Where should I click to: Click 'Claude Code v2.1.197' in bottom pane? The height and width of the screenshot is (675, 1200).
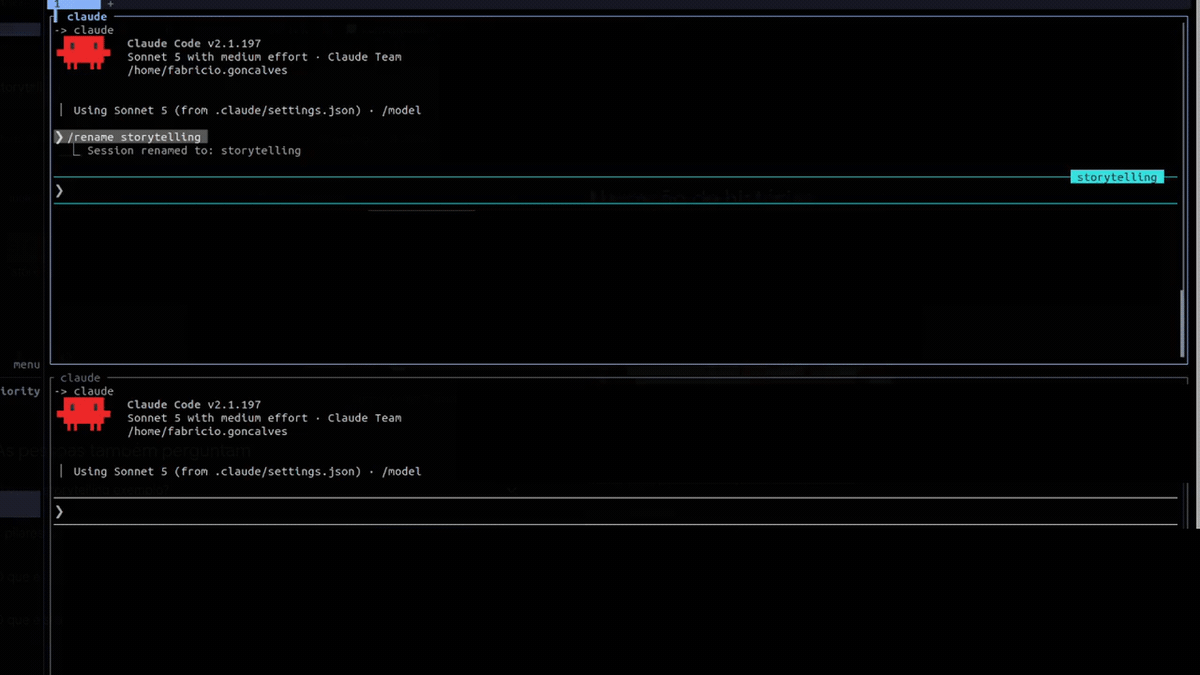194,405
